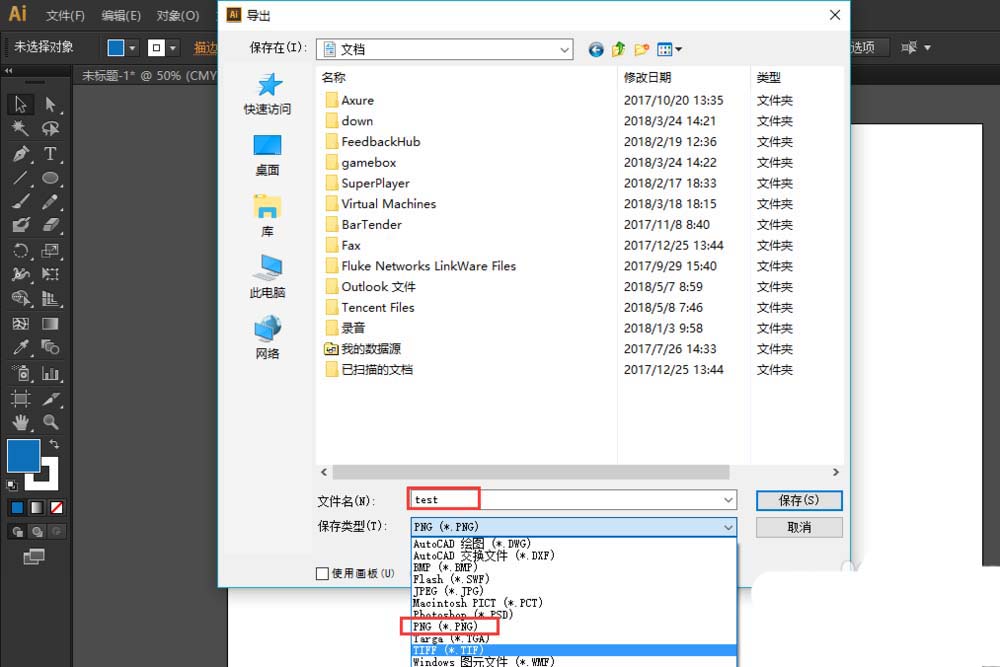
Task: Click the Save button
Action: click(x=799, y=500)
